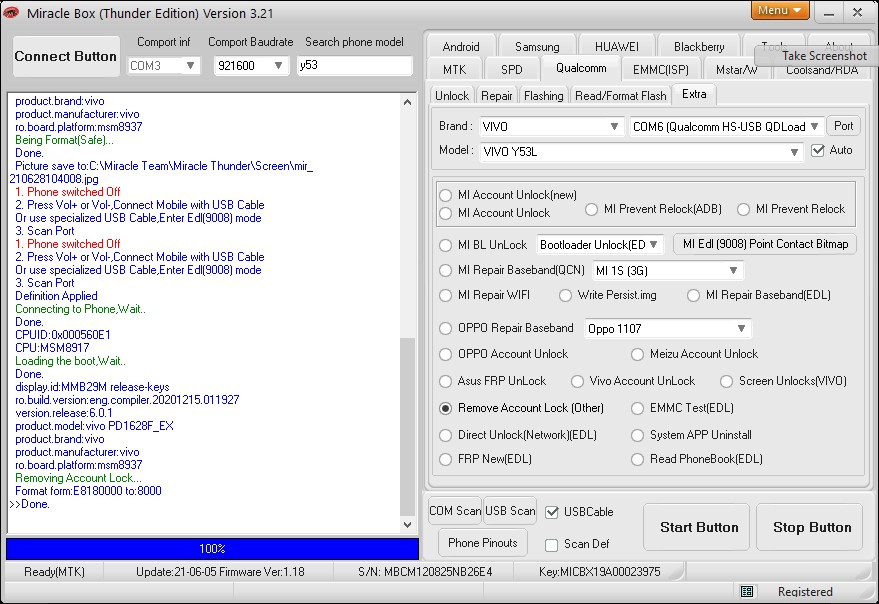Select the SPD tab

point(511,70)
